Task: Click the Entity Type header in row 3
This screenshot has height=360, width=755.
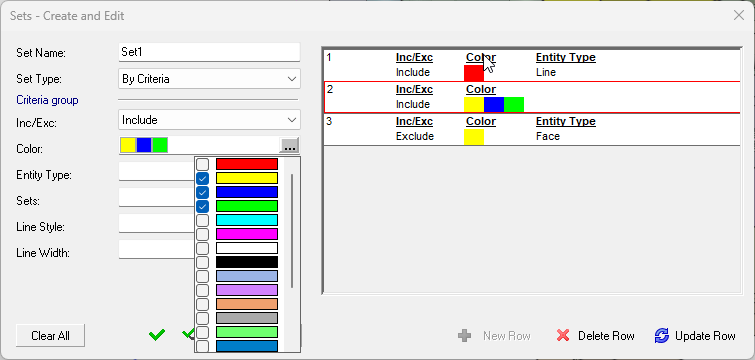Action: [x=566, y=121]
